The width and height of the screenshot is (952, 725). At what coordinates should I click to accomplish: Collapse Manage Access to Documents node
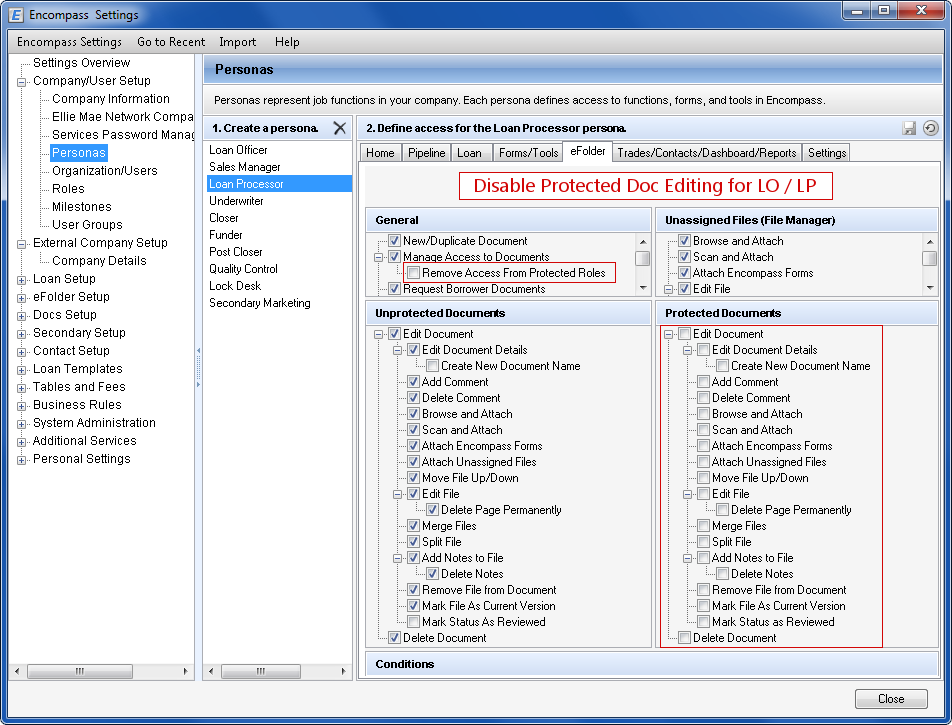[378, 257]
